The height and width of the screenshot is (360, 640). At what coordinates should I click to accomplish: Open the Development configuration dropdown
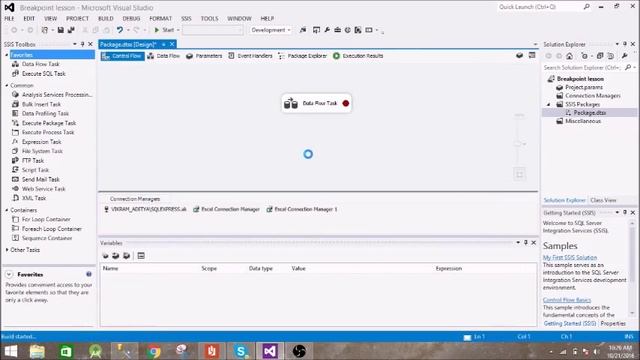pos(270,30)
